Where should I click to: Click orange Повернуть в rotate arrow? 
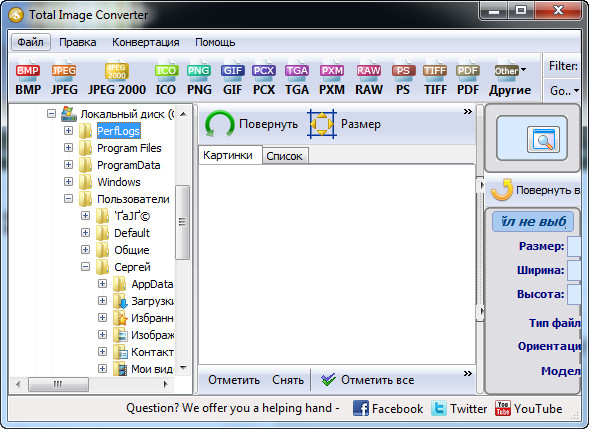click(502, 190)
